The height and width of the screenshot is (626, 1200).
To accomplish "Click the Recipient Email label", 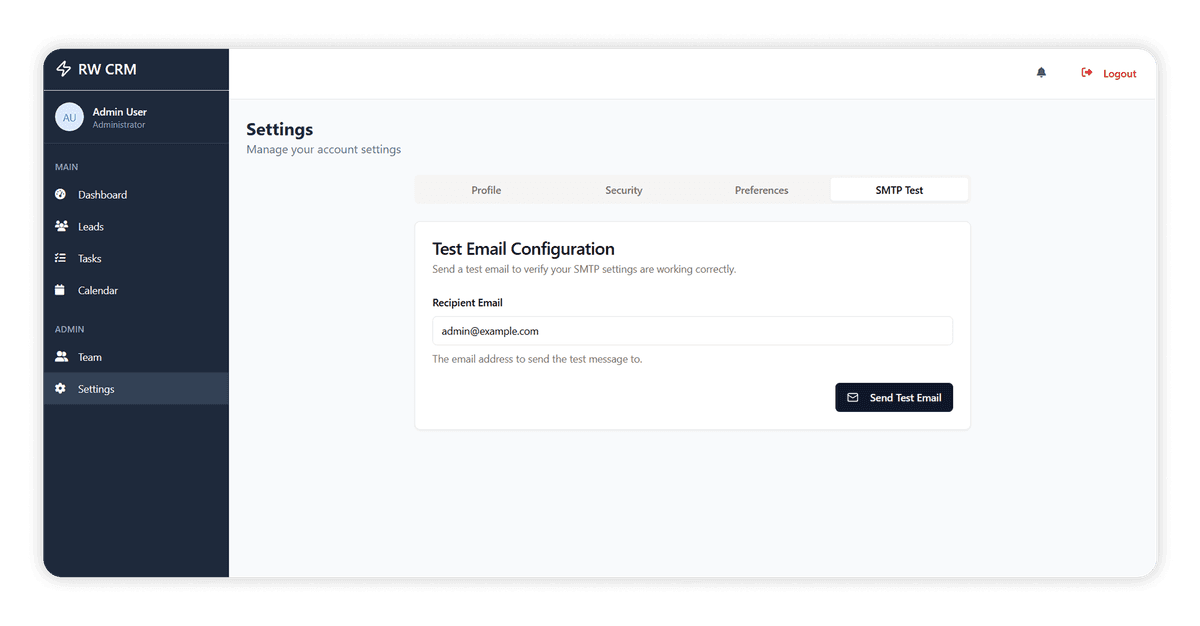I will [467, 302].
